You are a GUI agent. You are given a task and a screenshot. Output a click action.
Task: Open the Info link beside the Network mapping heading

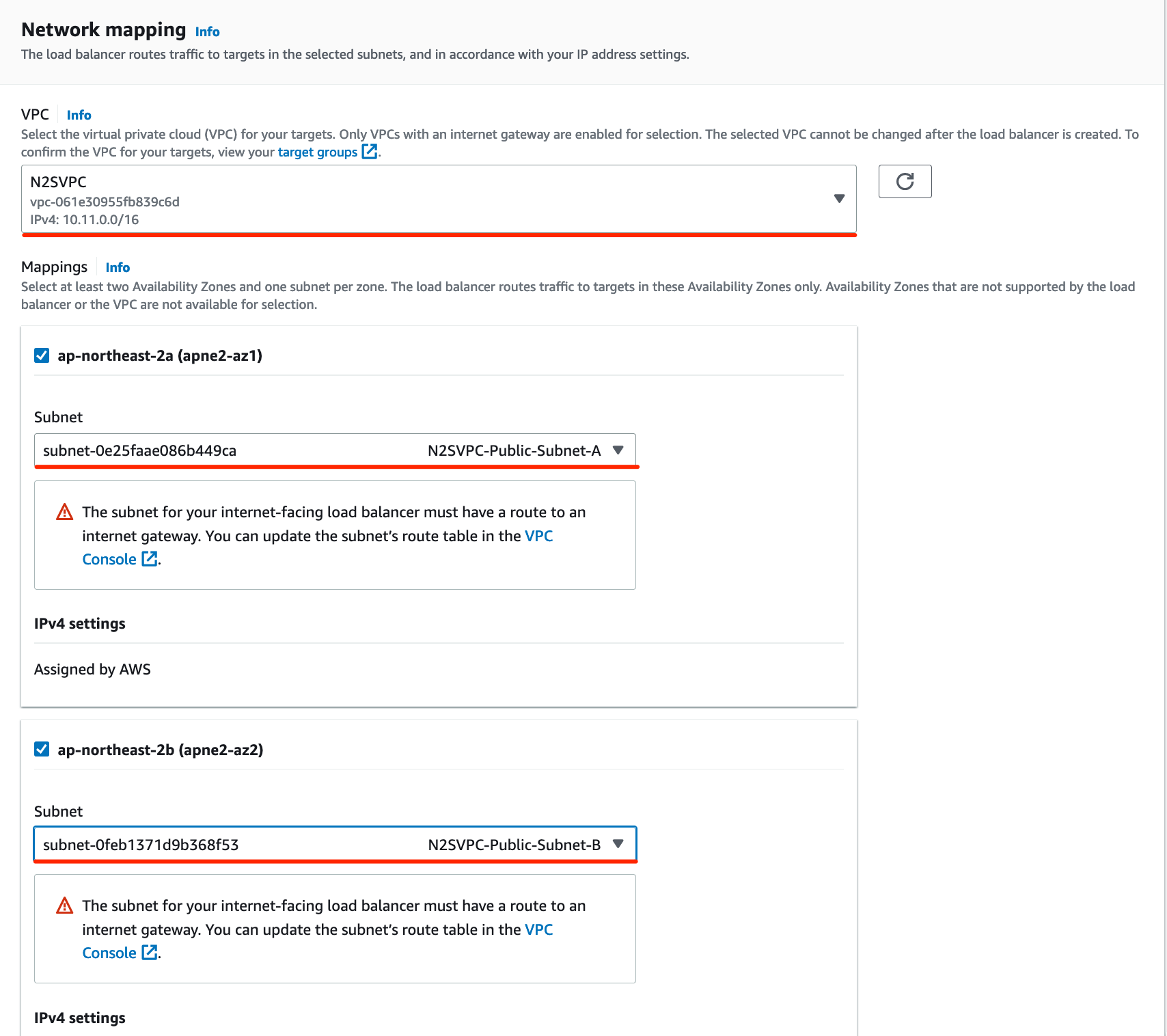click(207, 31)
